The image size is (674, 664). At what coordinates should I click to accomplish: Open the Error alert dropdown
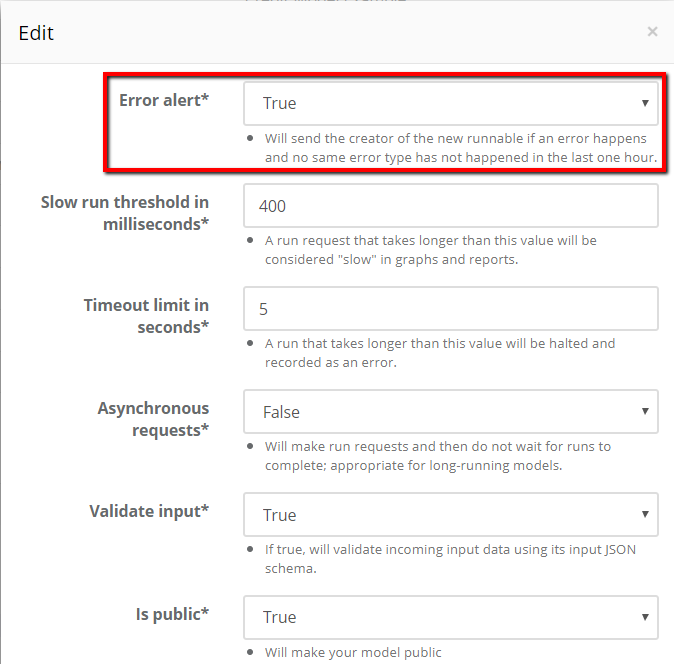(450, 104)
